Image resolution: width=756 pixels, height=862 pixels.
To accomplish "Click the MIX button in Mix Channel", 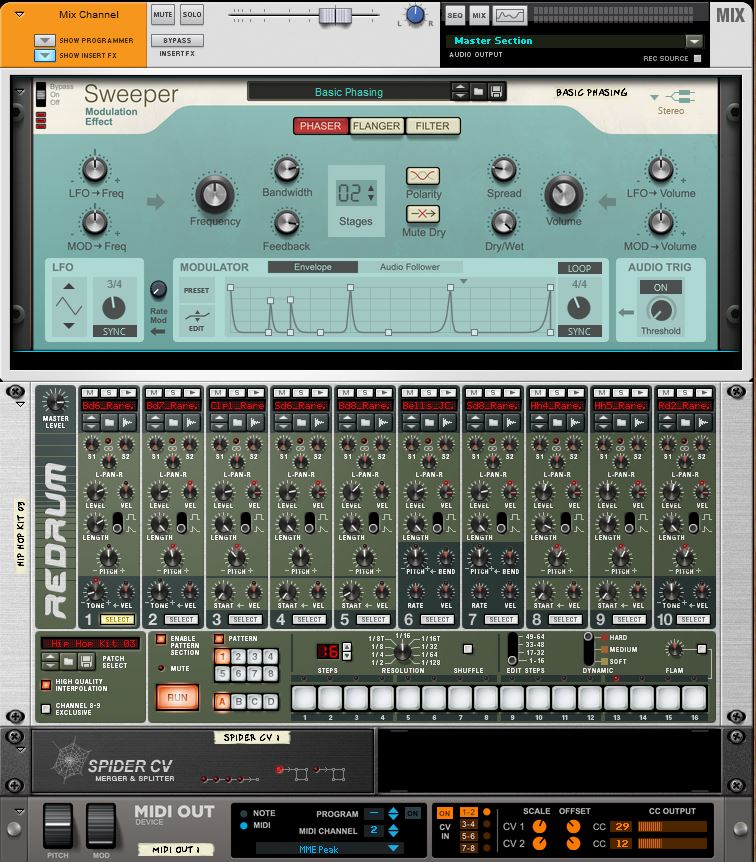I will [479, 15].
